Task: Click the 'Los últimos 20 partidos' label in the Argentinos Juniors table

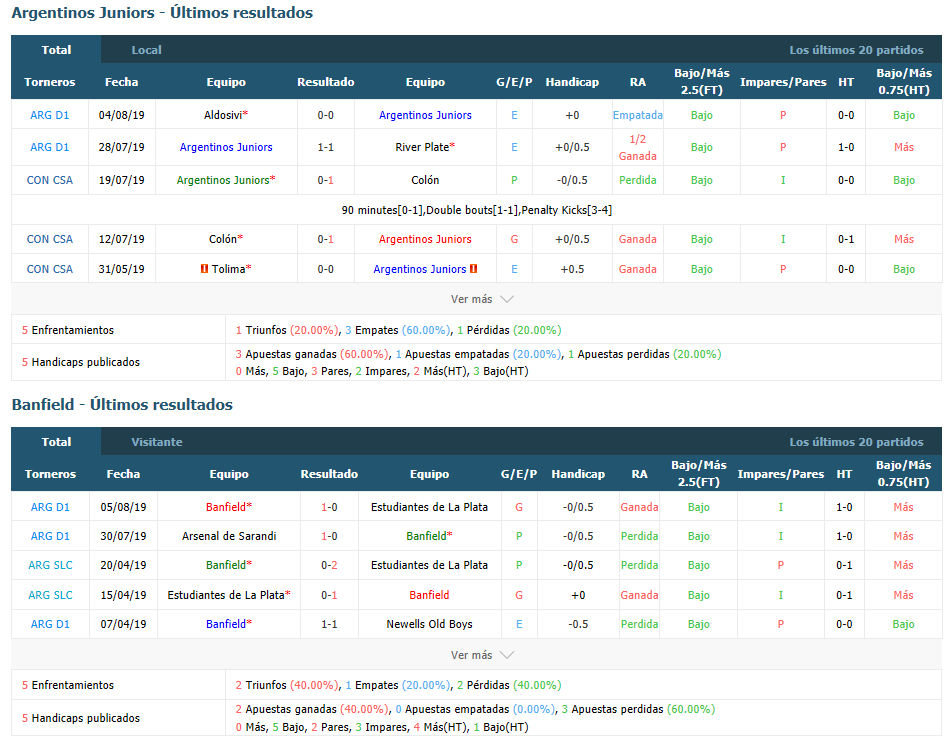Action: coord(856,50)
